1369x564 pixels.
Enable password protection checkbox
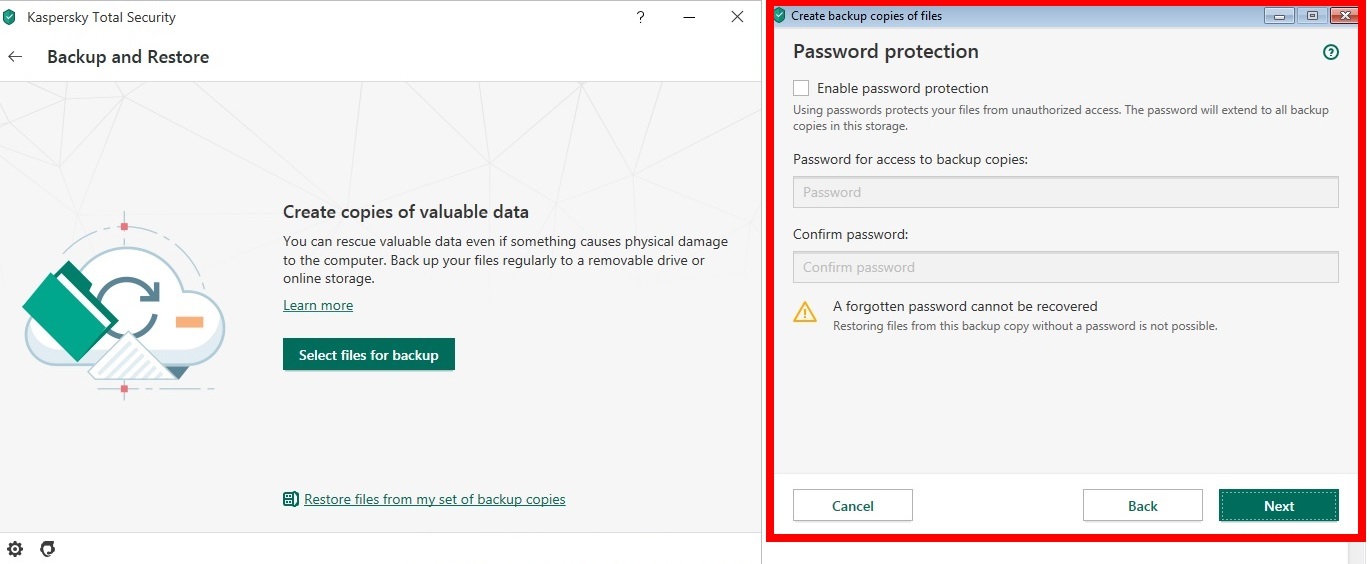(801, 88)
